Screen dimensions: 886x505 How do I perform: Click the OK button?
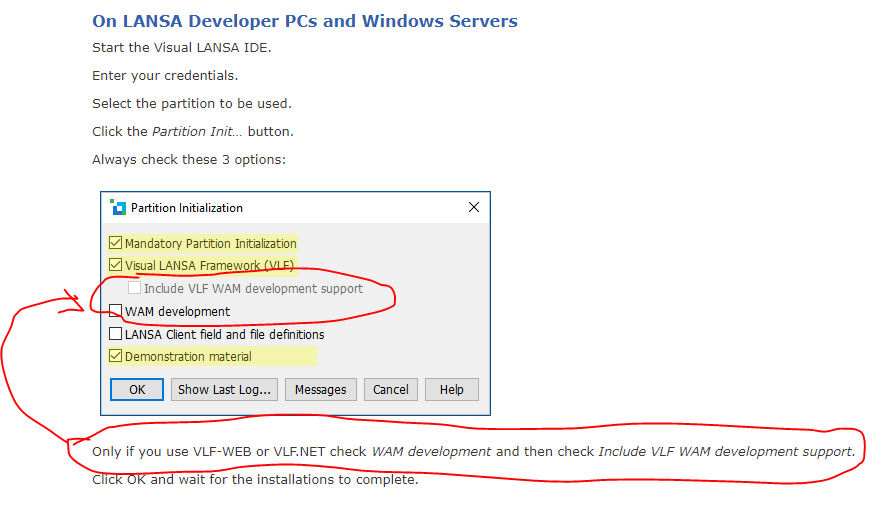tap(137, 389)
